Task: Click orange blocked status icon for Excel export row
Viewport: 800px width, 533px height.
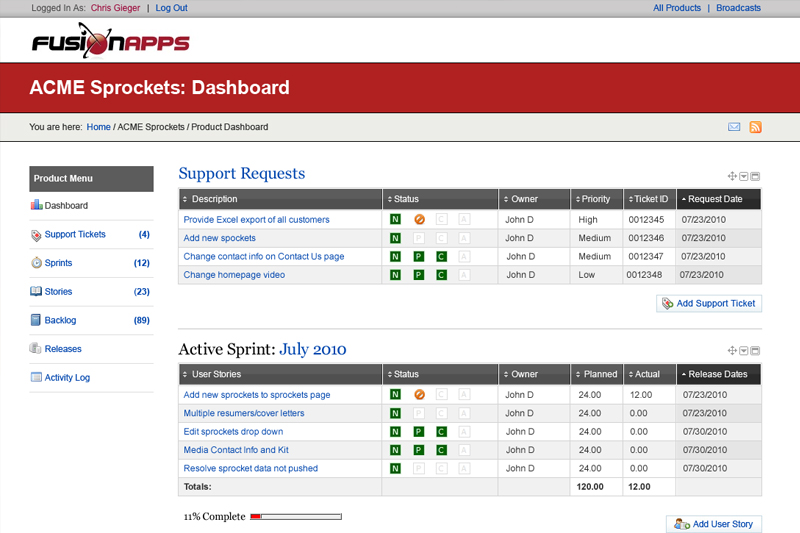Action: click(x=419, y=219)
